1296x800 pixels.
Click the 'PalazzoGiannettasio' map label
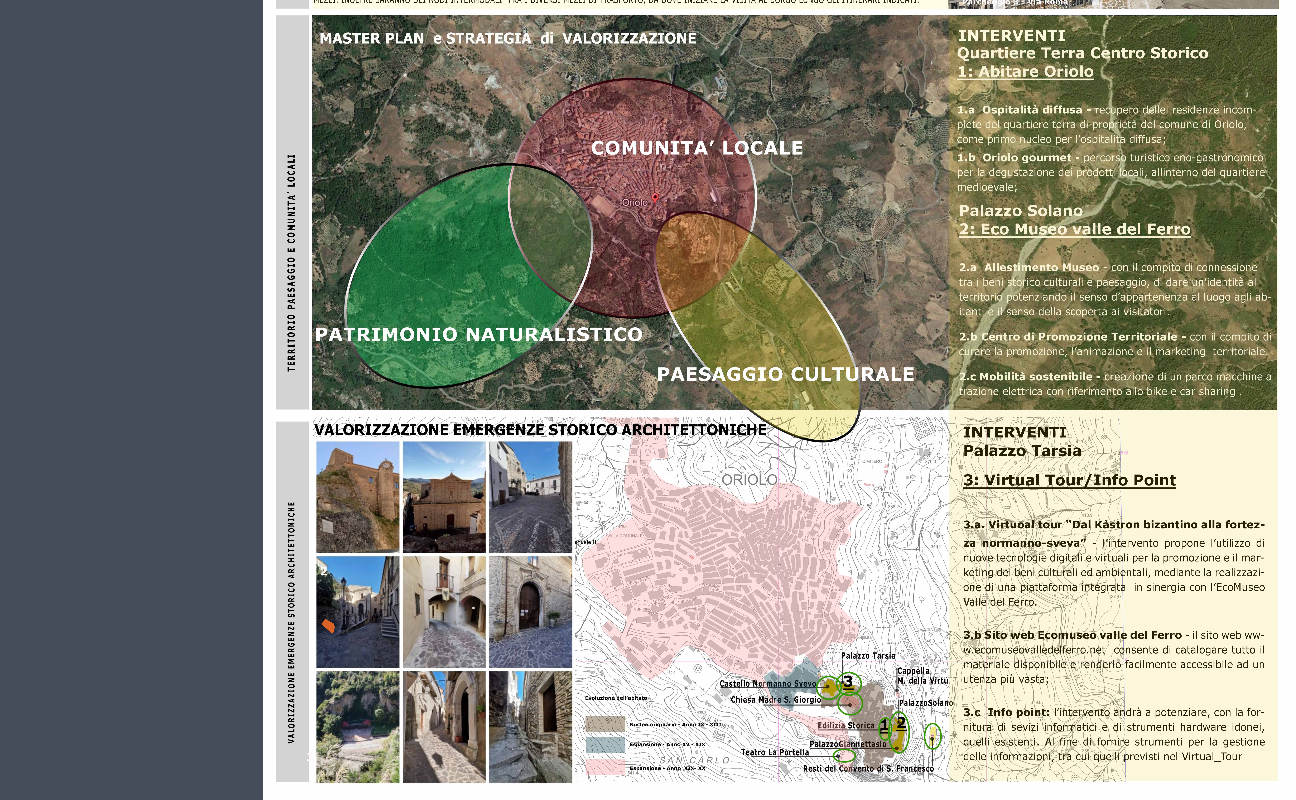(x=848, y=744)
